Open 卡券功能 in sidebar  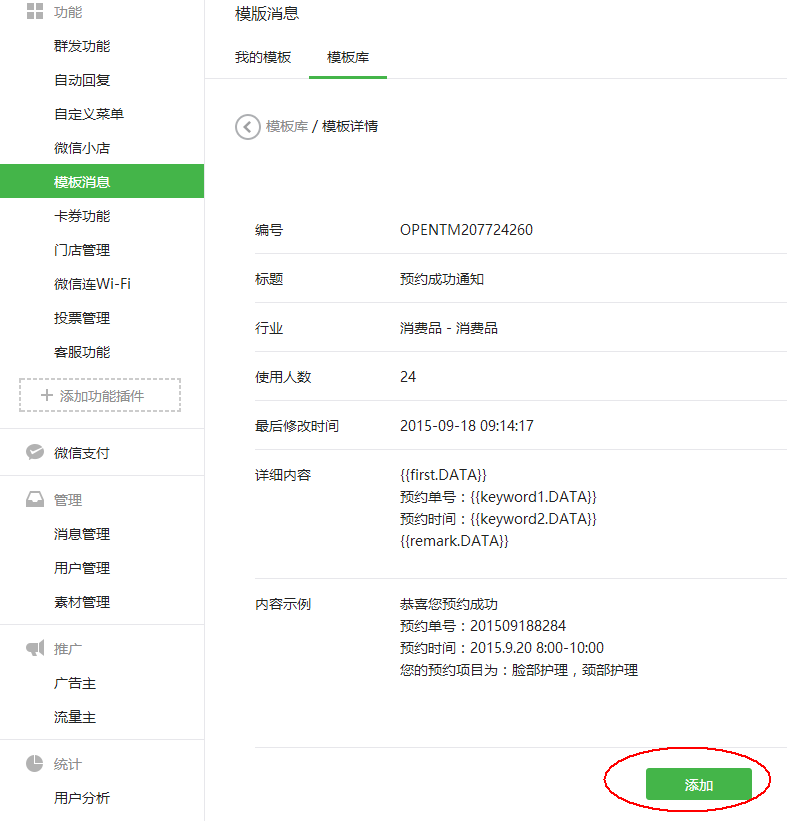coord(82,216)
